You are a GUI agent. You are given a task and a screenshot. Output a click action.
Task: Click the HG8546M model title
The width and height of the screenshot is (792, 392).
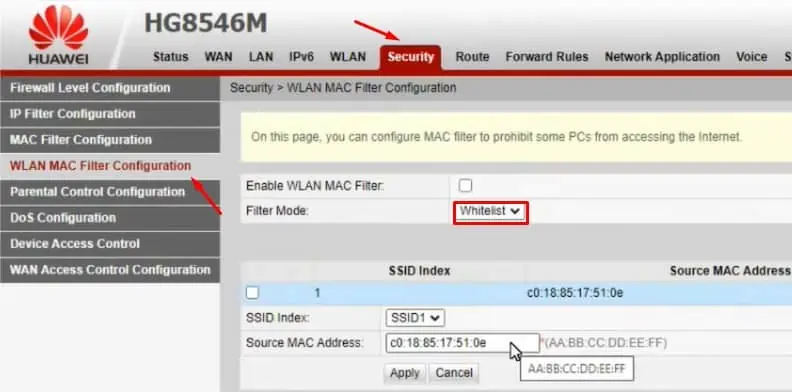[x=206, y=23]
